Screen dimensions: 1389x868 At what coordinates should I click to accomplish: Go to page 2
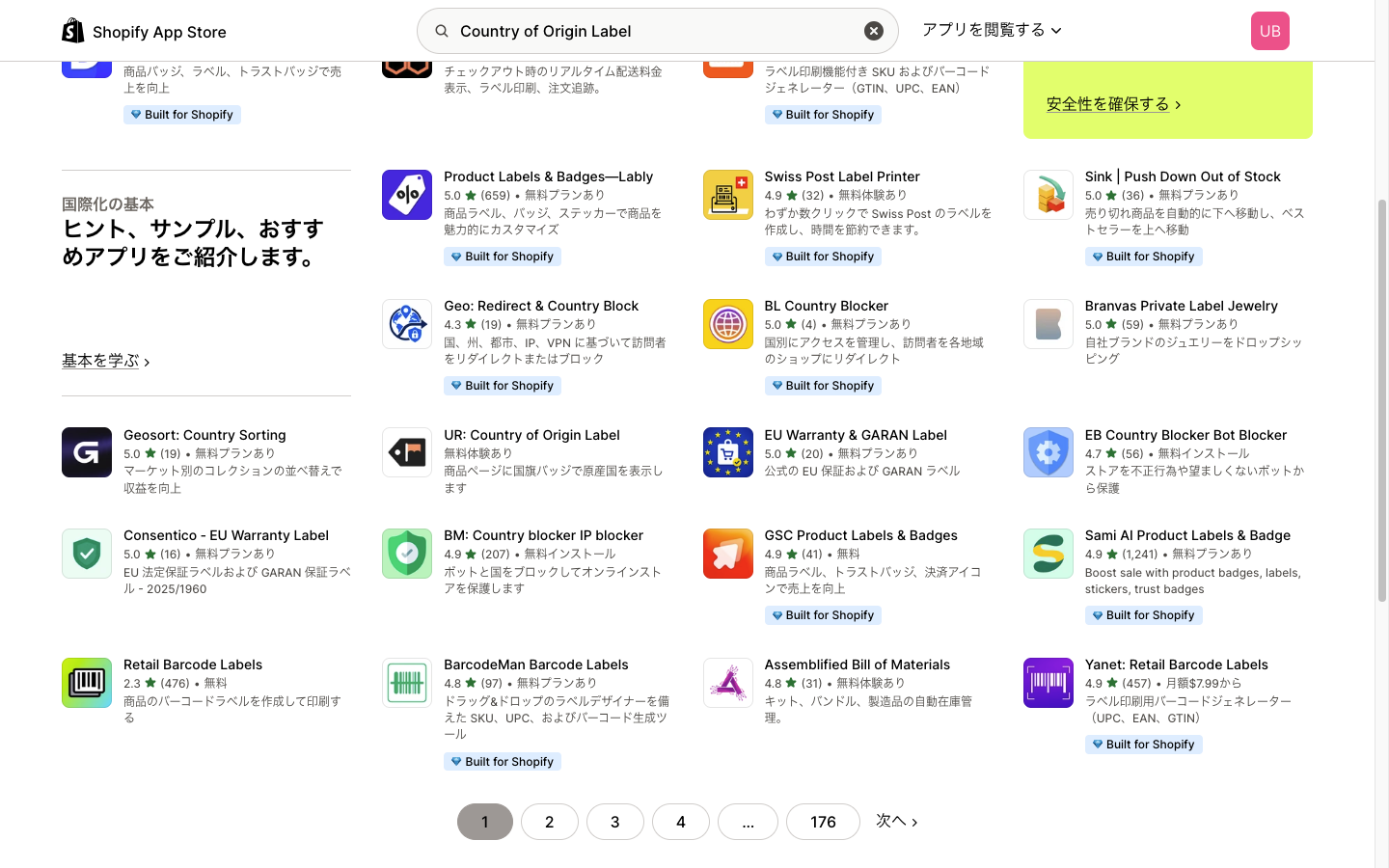(x=550, y=822)
